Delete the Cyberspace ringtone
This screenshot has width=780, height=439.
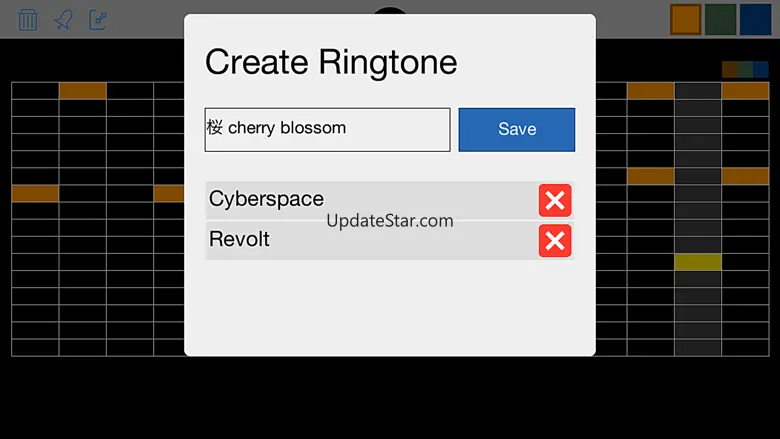coord(555,200)
